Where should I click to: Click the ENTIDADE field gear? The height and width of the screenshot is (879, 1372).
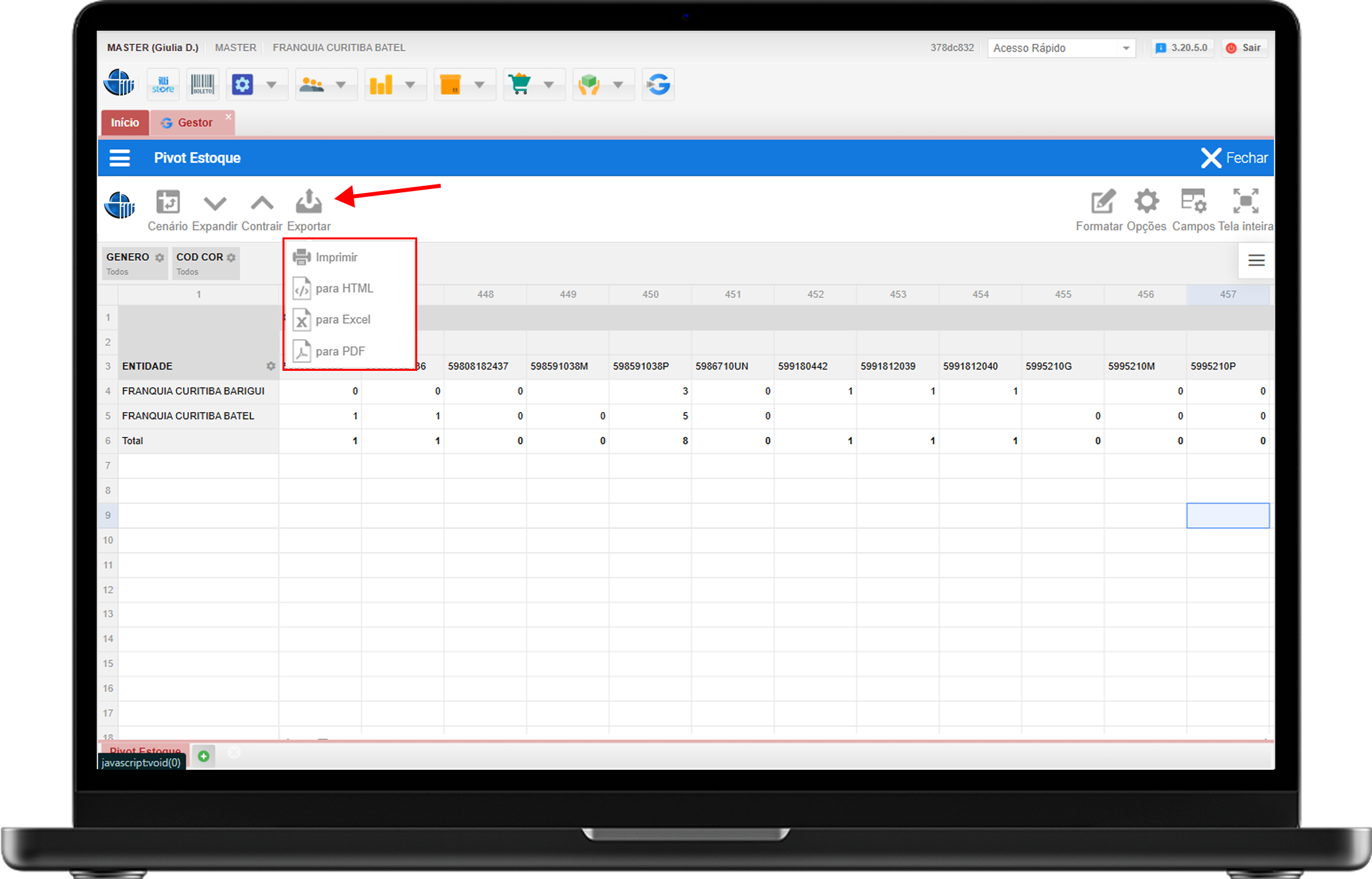pos(271,366)
